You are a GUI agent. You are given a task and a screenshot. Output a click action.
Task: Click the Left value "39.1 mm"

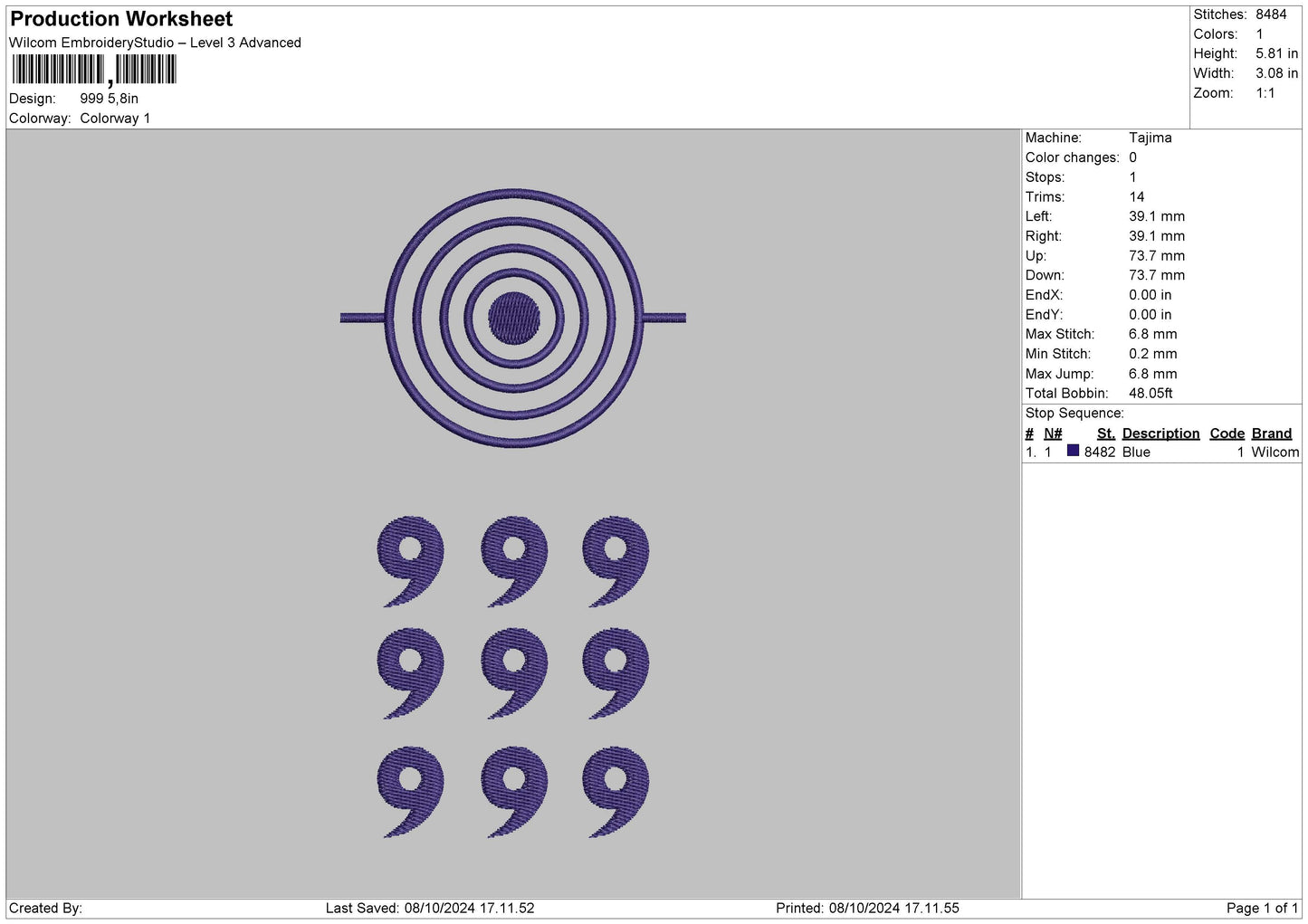coord(1157,216)
